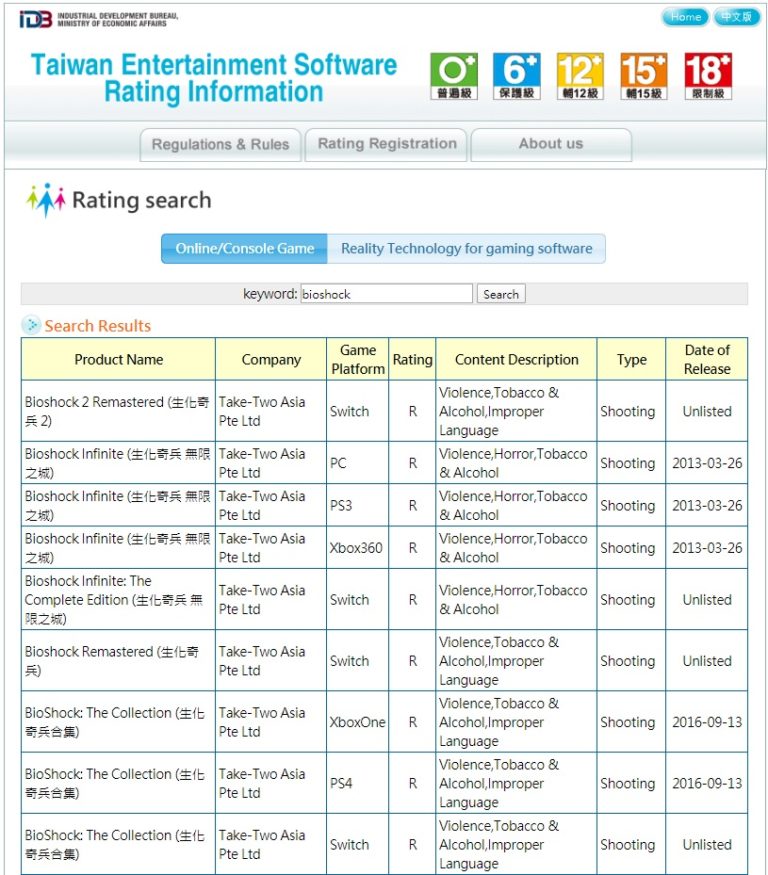Viewport: 768px width, 875px height.
Task: Click the XboxOne platform cell
Action: click(357, 722)
